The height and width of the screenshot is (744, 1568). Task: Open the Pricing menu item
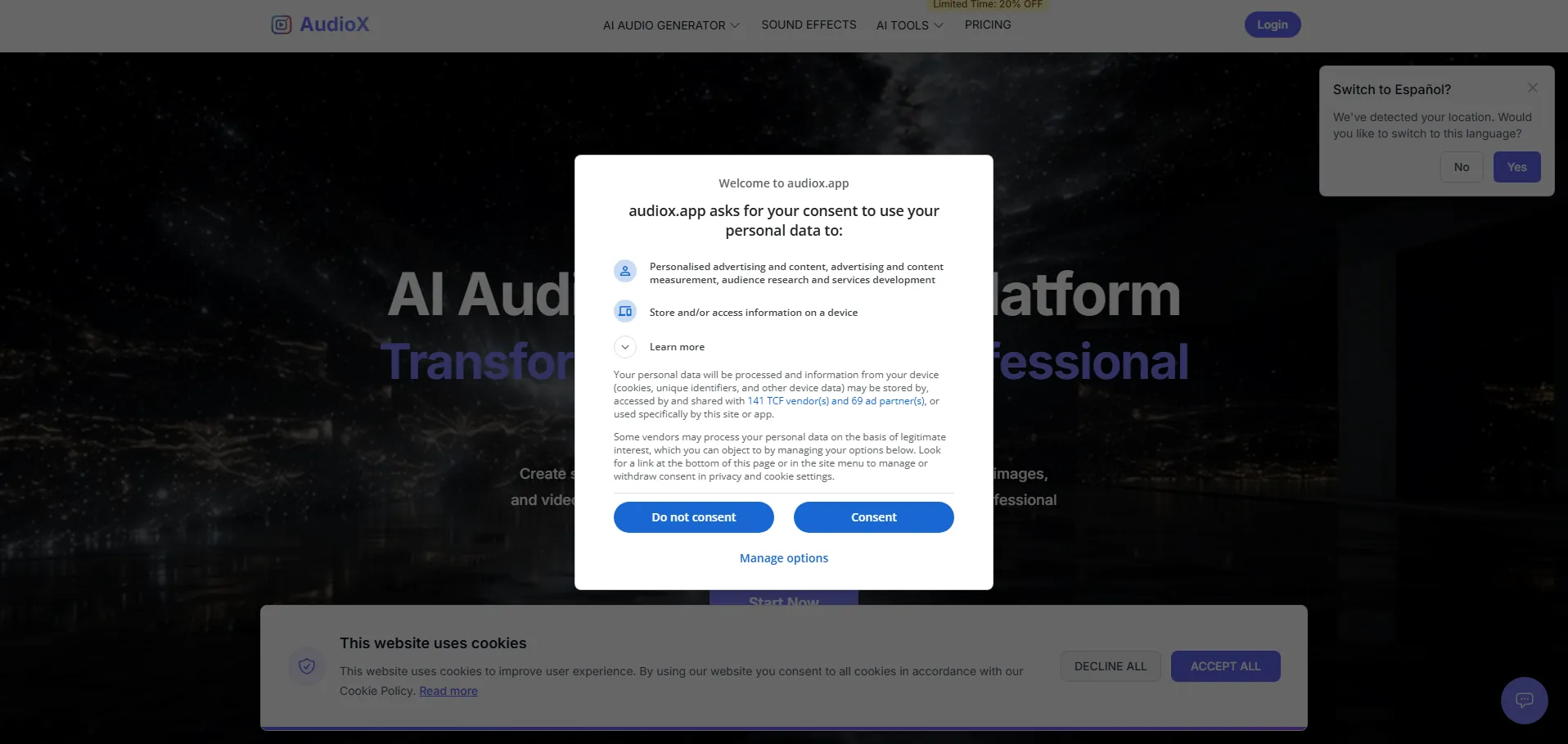[987, 25]
